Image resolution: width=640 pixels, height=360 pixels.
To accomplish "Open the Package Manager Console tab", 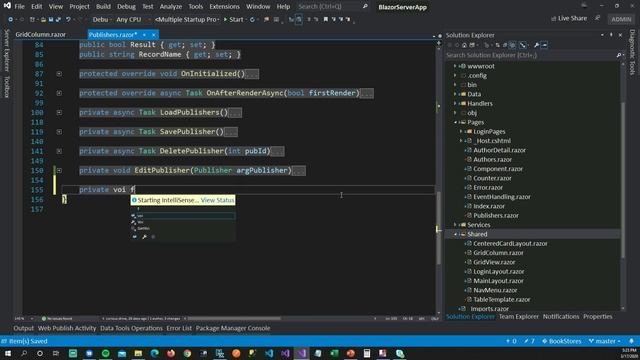I will [x=233, y=328].
